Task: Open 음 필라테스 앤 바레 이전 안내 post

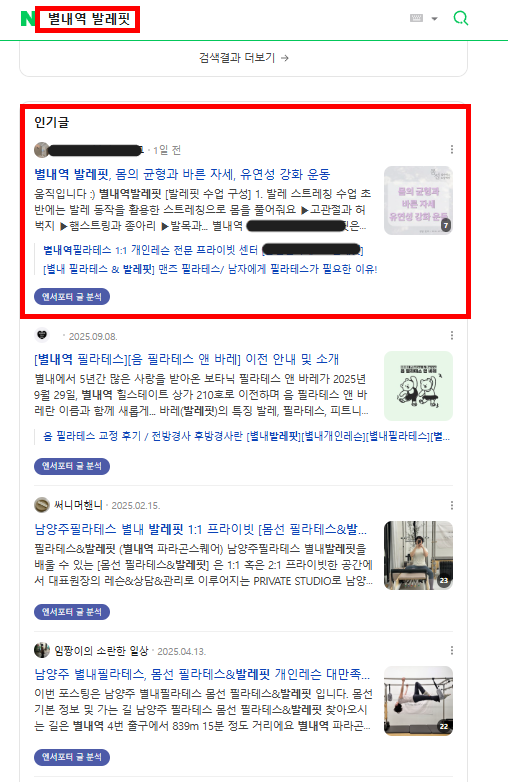Action: 186,359
